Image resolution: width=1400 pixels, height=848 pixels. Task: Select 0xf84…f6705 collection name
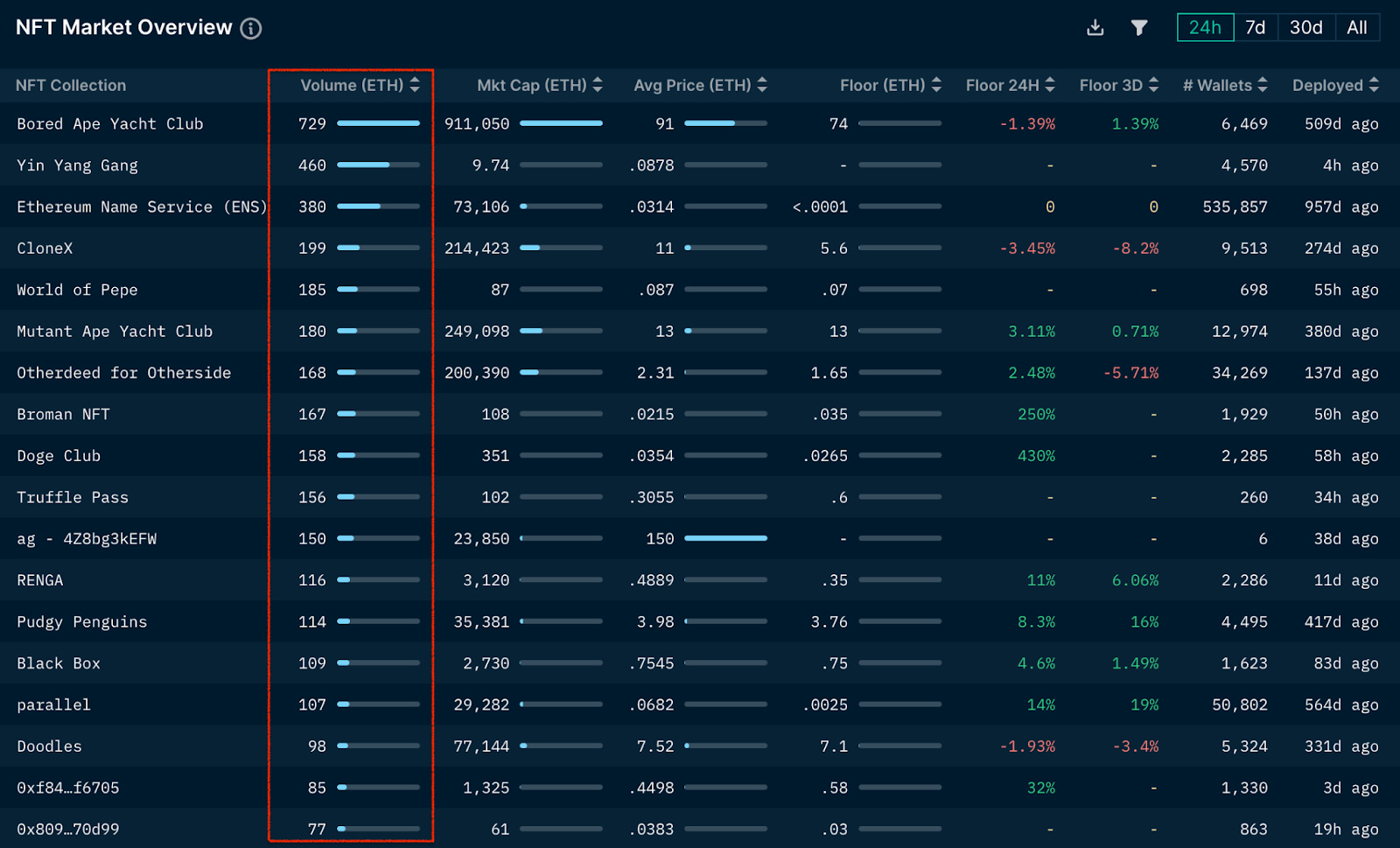point(68,788)
